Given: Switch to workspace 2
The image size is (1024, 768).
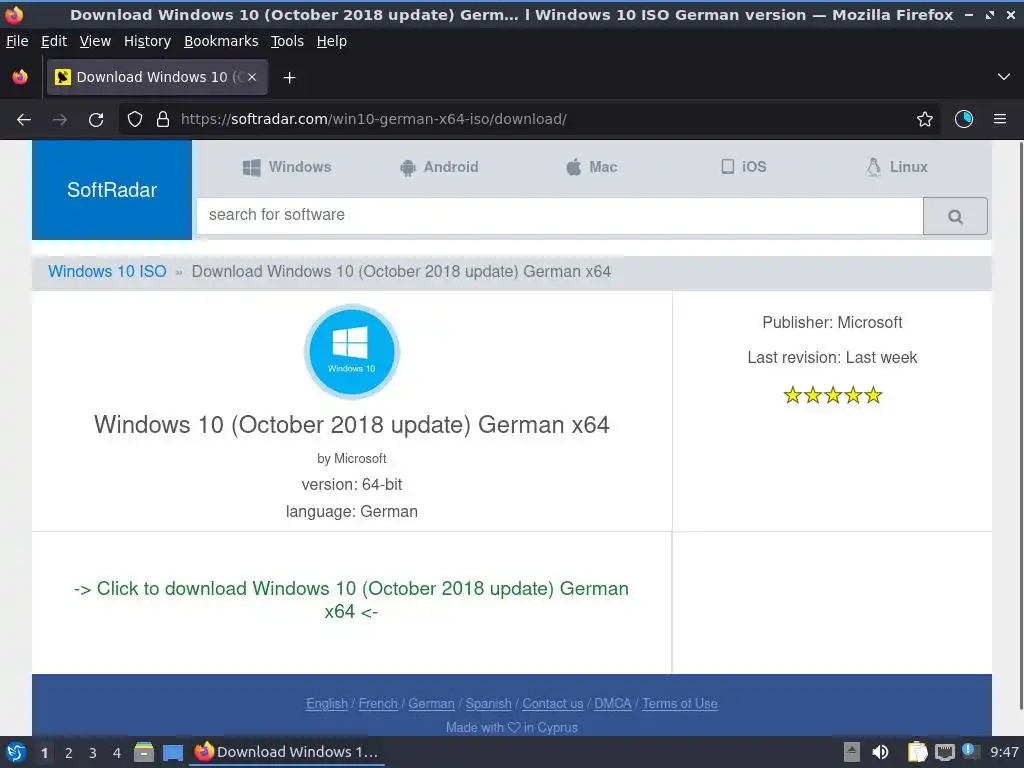Looking at the screenshot, I should [x=69, y=753].
